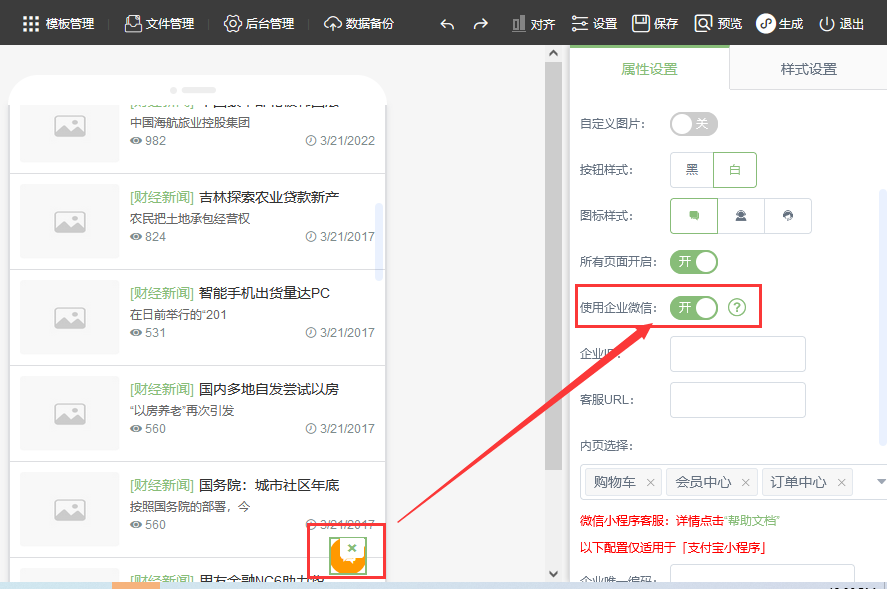The height and width of the screenshot is (589, 887).
Task: Click the 客服URL input field
Action: tap(737, 400)
